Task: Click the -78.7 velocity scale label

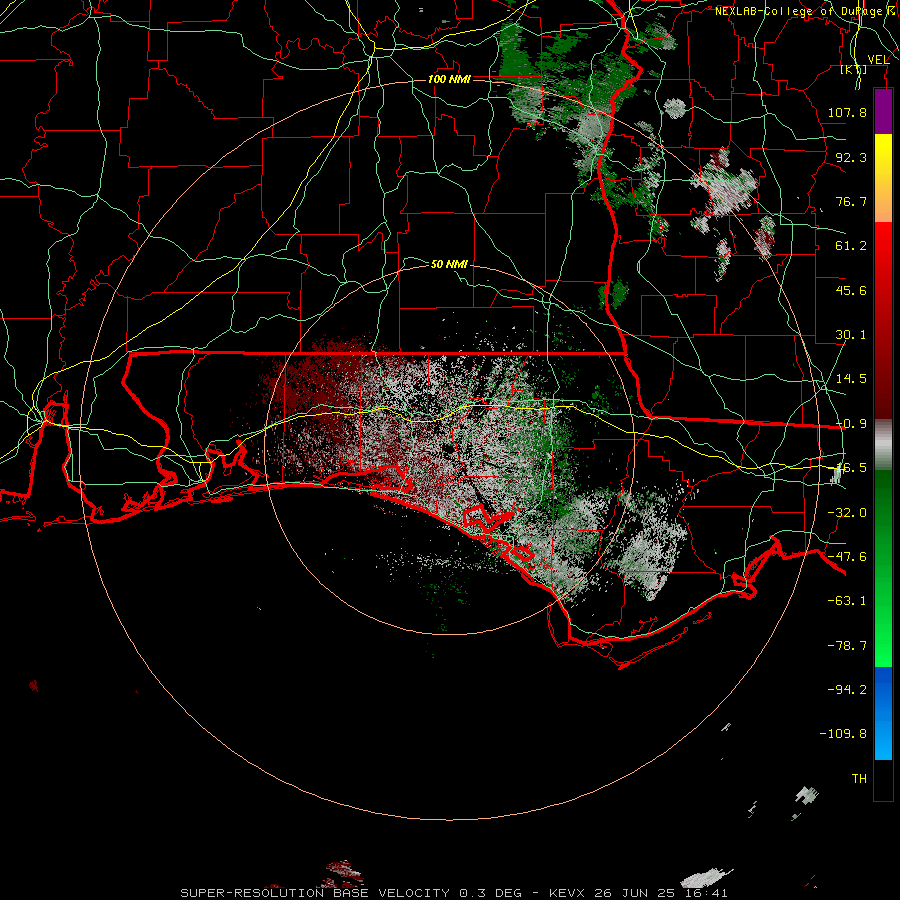Action: [x=847, y=646]
